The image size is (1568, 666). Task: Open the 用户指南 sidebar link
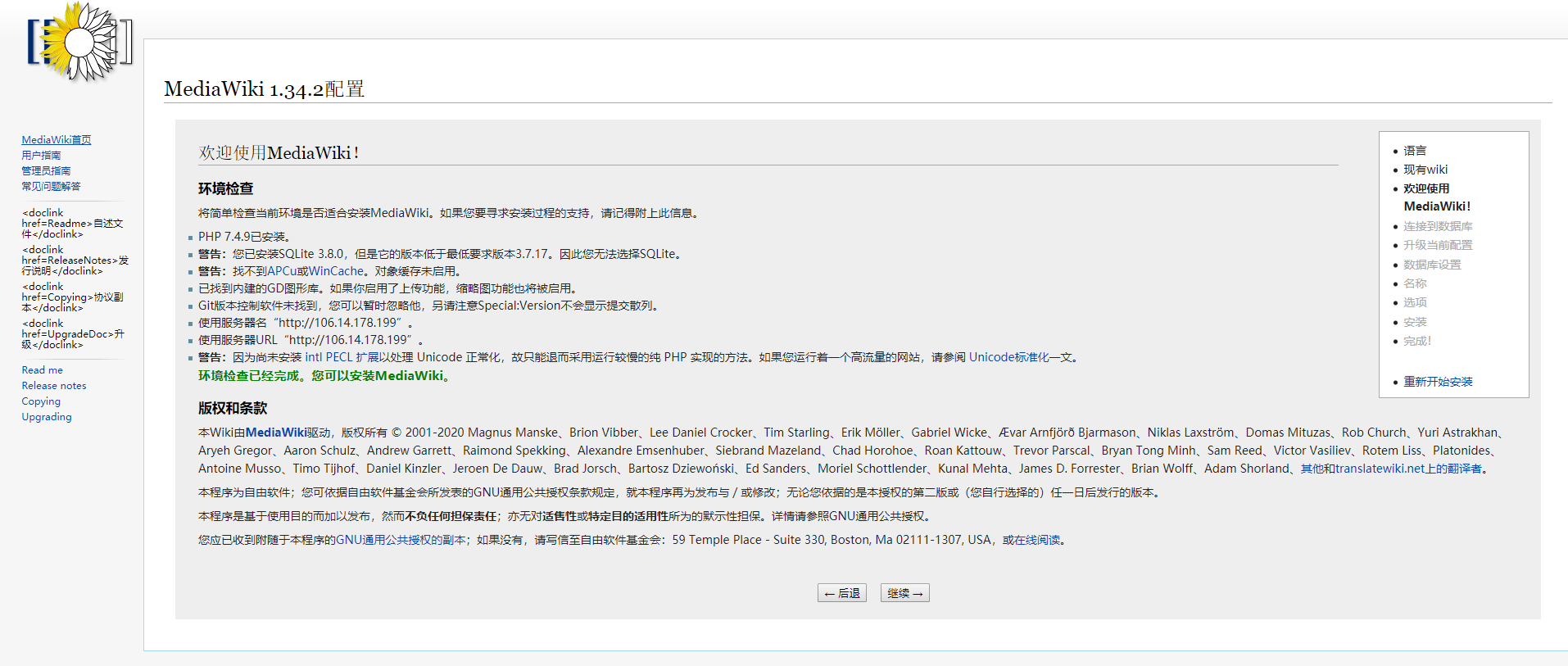point(41,156)
